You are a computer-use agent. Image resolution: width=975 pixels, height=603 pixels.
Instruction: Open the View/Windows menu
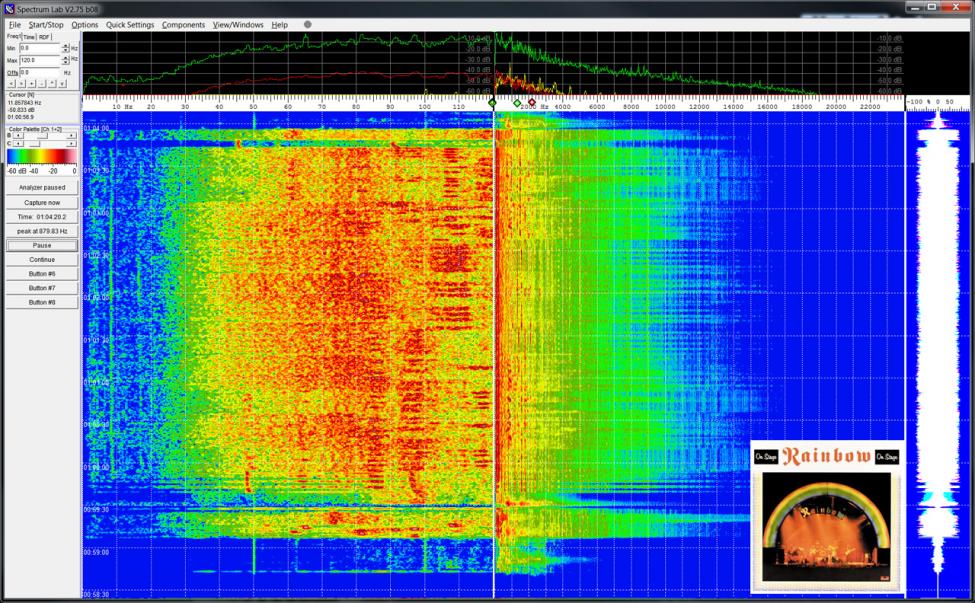coord(238,25)
